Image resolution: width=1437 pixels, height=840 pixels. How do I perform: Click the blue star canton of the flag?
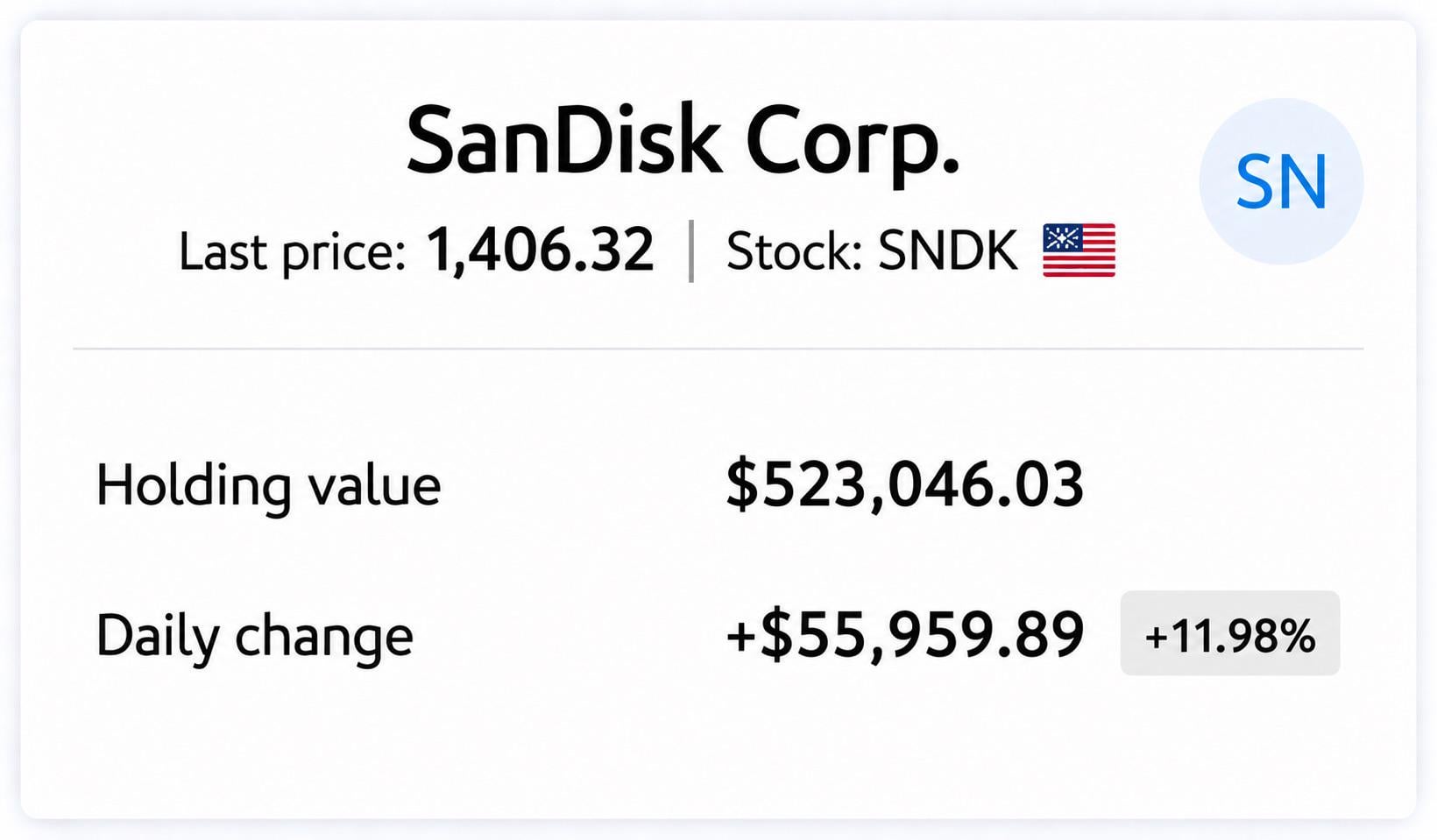[1062, 237]
